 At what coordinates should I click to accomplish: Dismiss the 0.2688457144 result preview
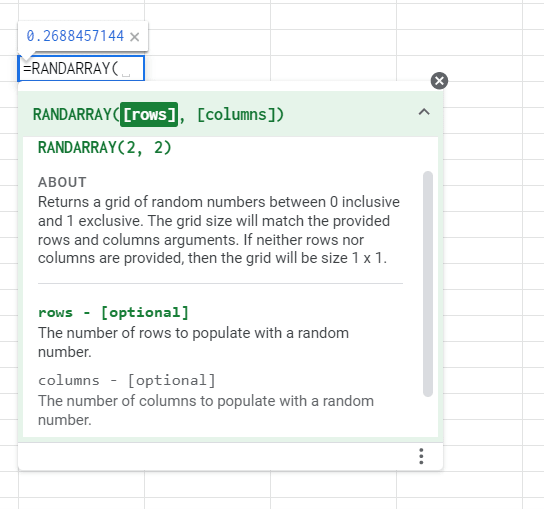(135, 37)
